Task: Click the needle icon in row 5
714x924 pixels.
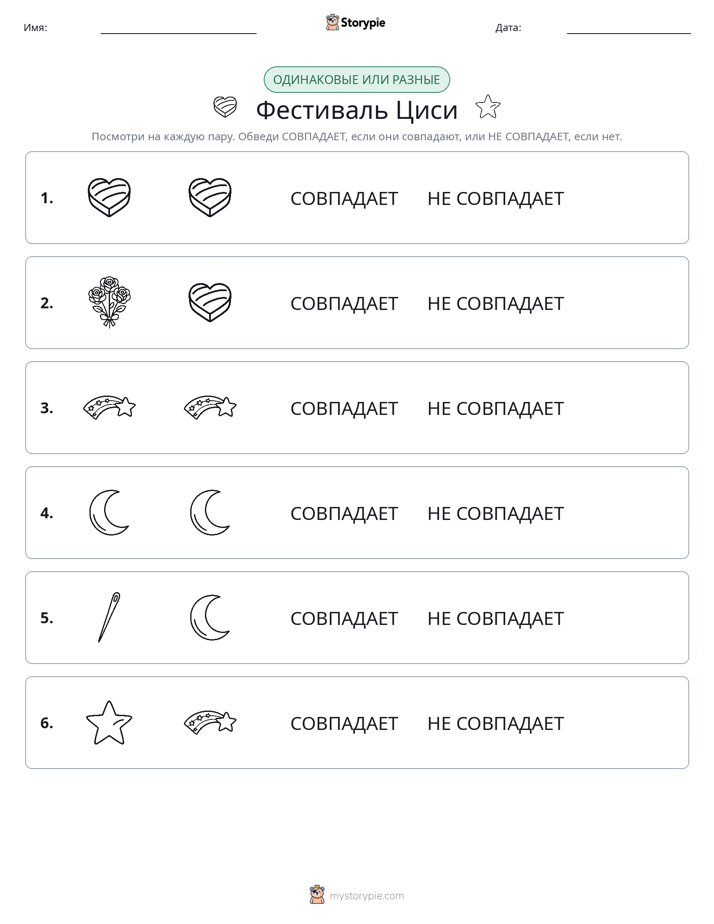Action: (109, 617)
